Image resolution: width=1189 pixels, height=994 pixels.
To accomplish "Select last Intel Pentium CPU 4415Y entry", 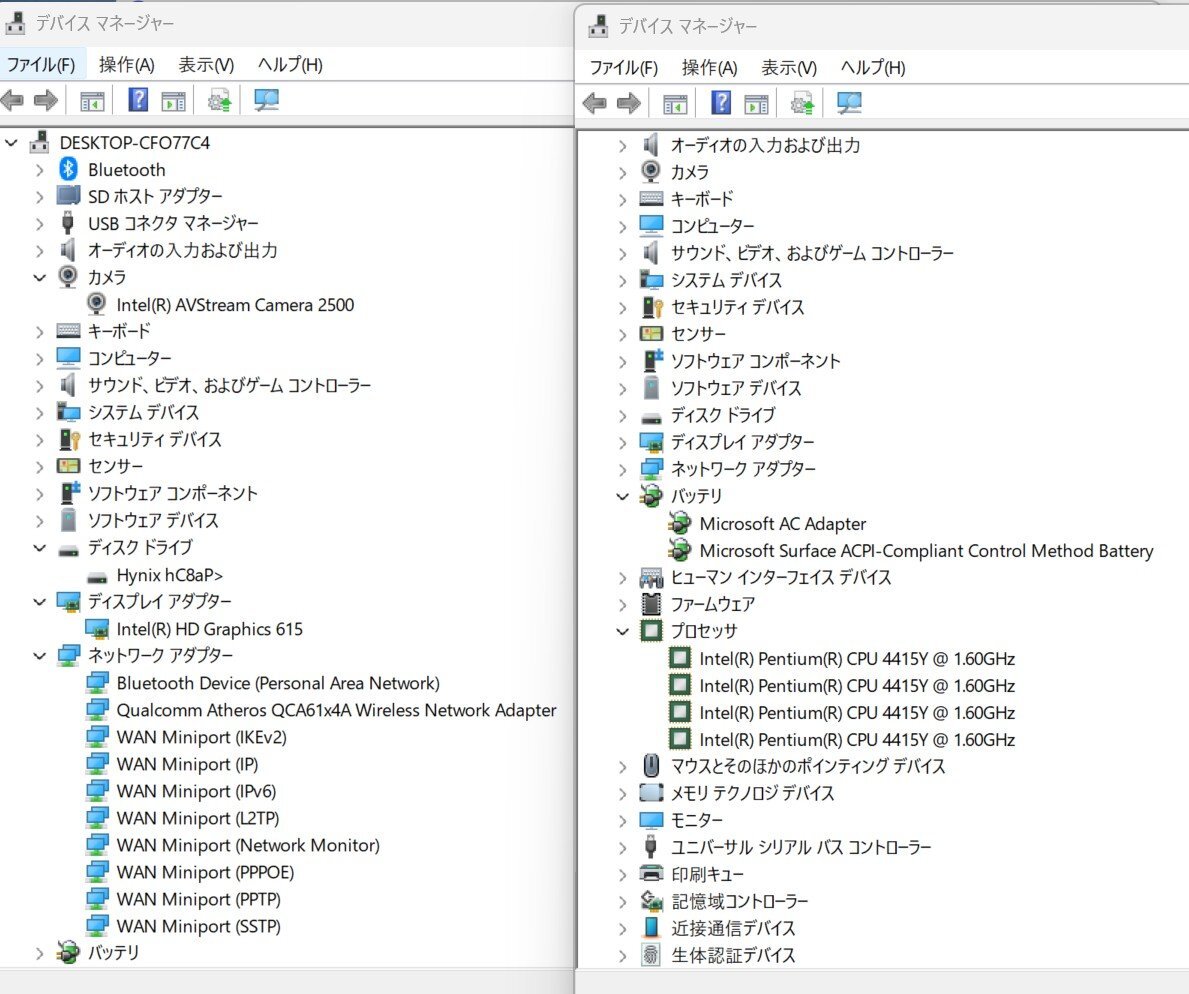I will click(857, 739).
